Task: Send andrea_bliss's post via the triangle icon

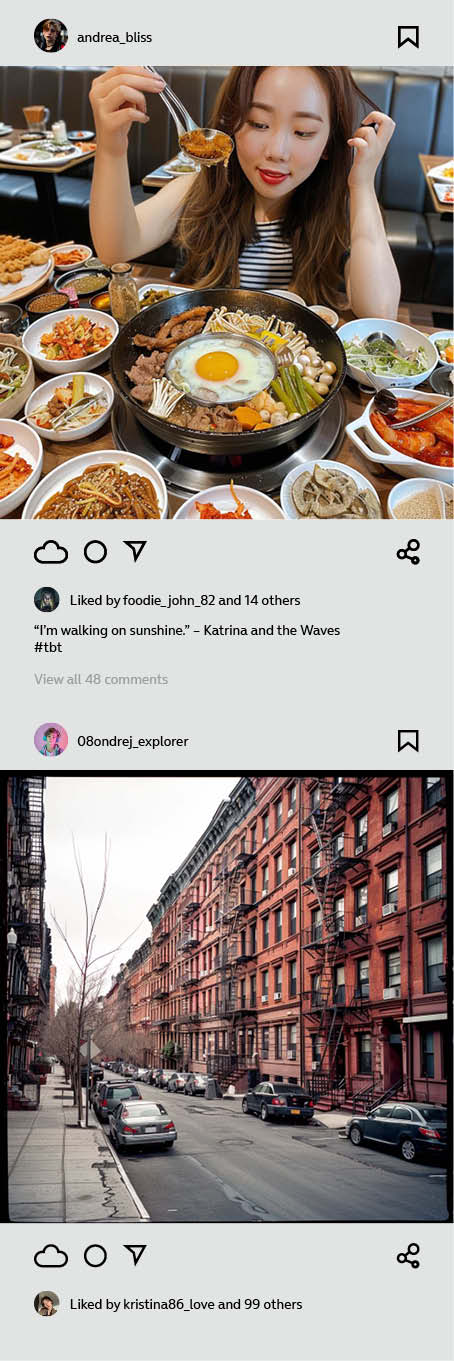Action: coord(135,551)
